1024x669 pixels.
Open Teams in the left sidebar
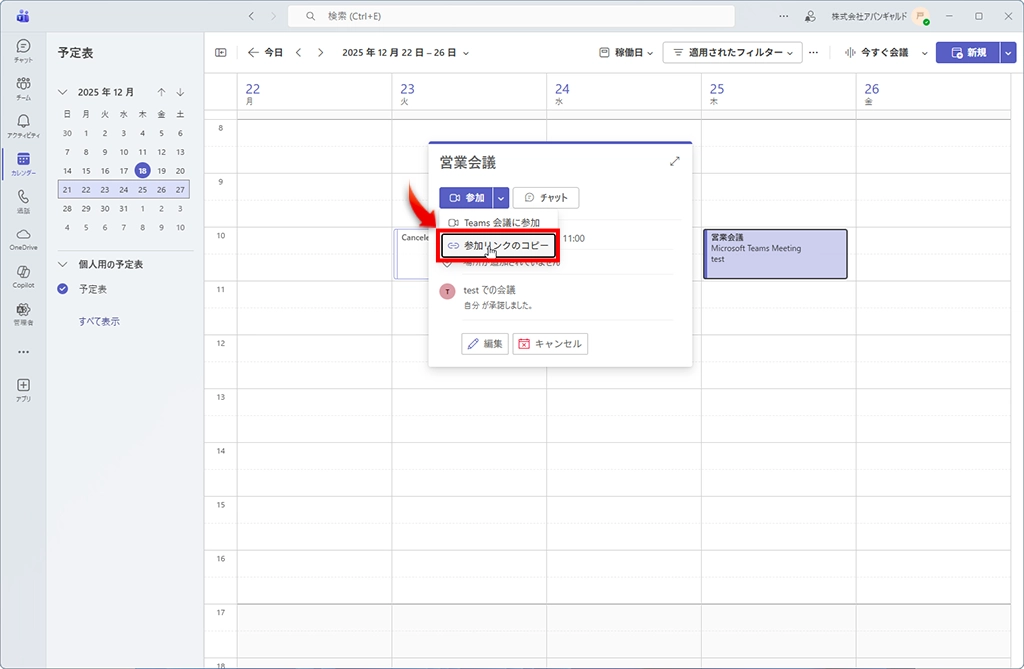click(23, 87)
